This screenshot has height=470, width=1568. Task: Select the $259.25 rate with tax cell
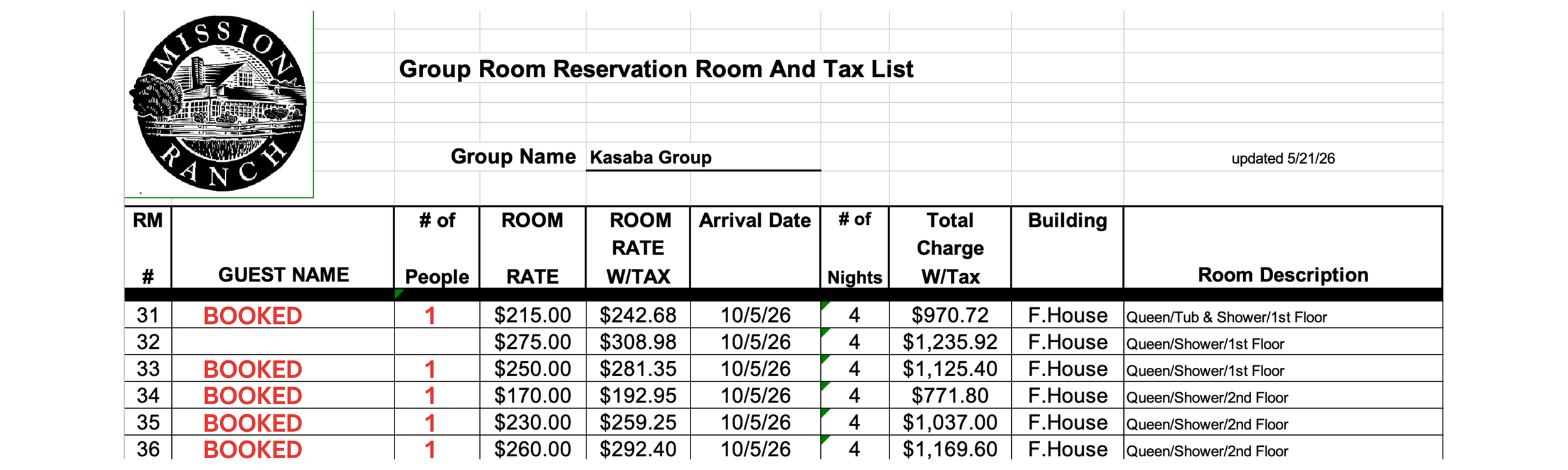(638, 422)
